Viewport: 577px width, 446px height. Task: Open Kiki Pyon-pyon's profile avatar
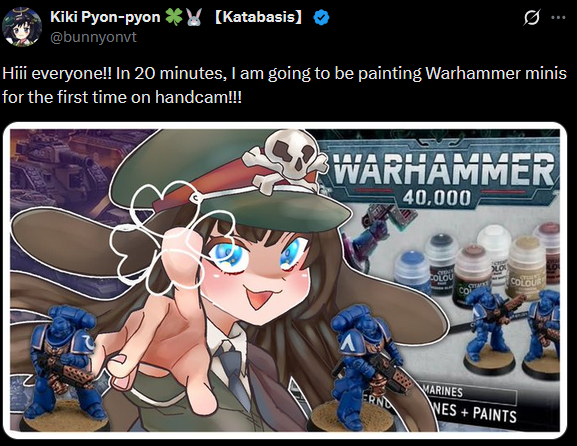coord(22,27)
